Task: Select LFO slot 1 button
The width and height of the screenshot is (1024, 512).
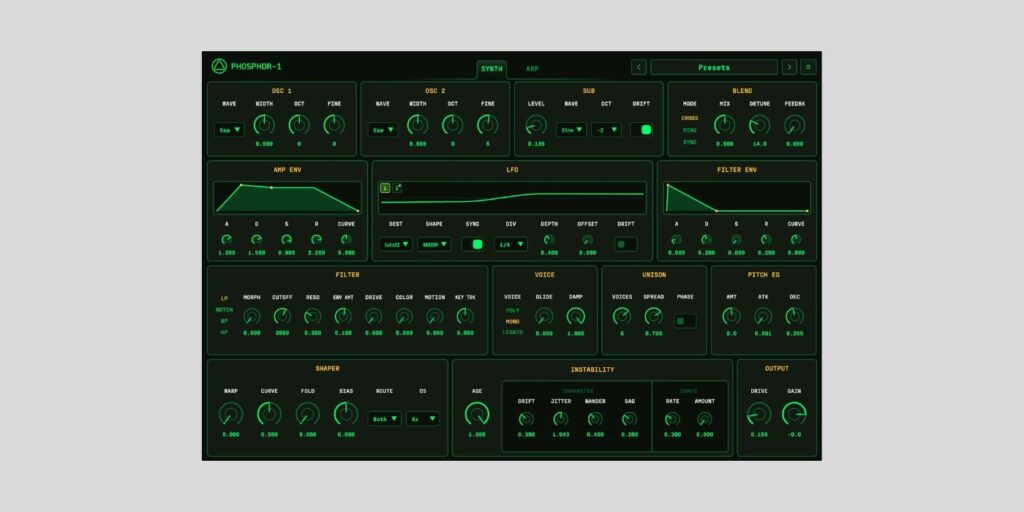Action: 385,188
